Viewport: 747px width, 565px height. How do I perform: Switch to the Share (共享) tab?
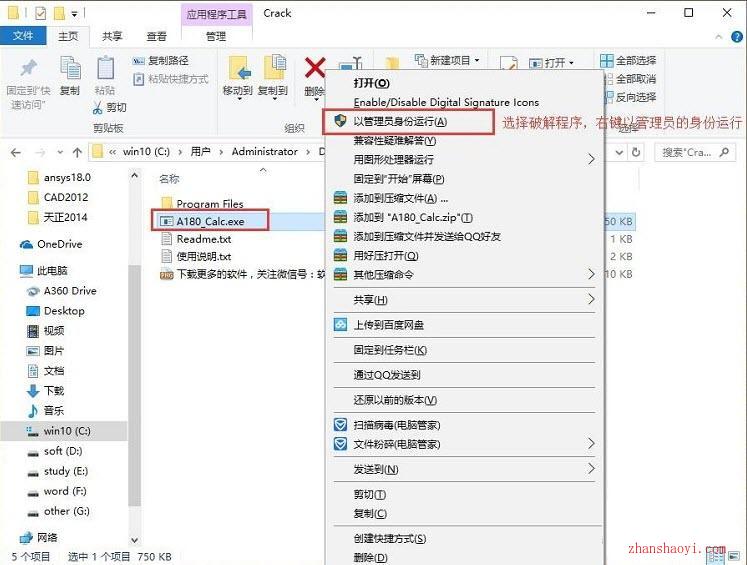[x=112, y=36]
